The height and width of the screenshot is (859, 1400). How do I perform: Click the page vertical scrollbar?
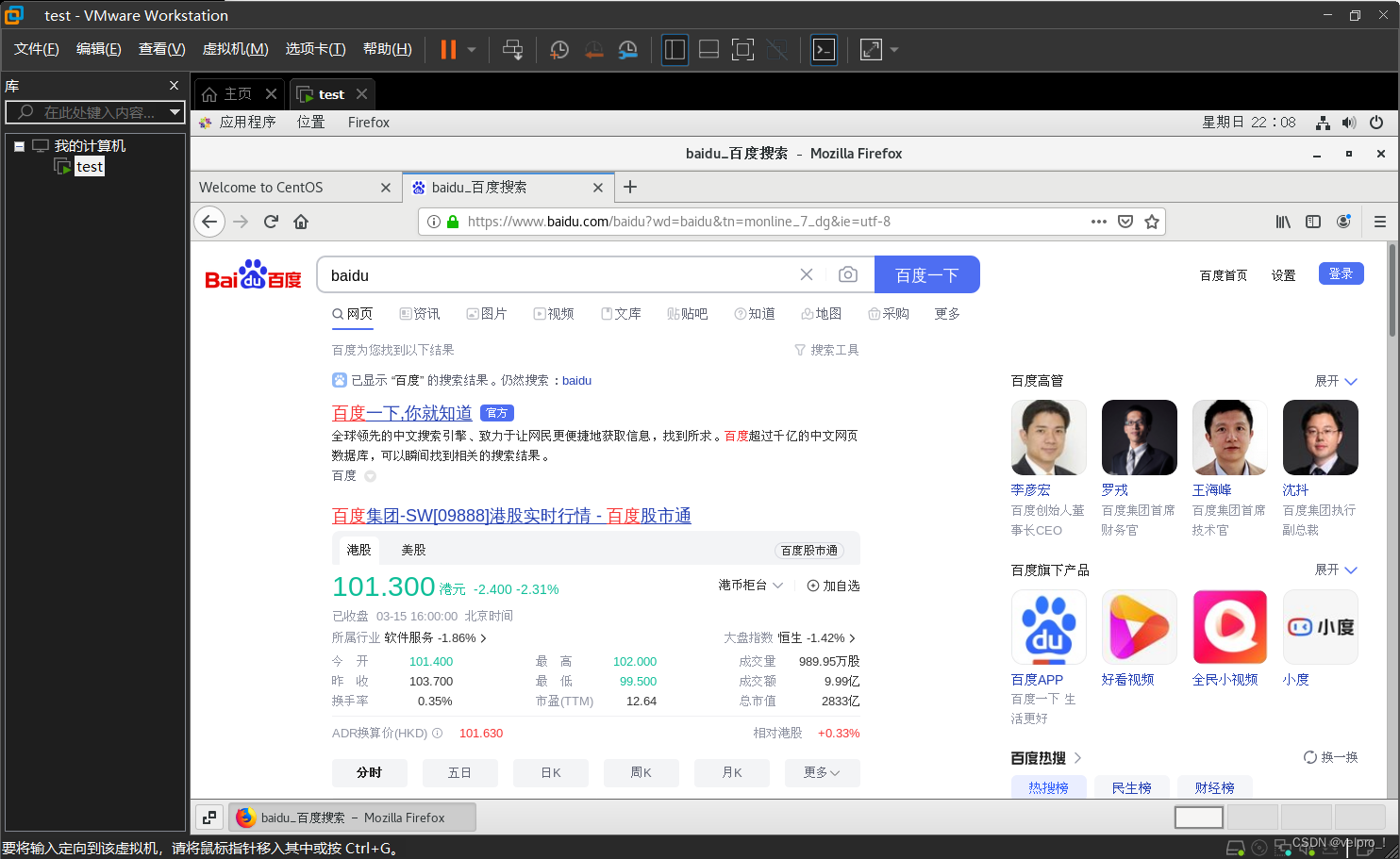pos(1392,289)
